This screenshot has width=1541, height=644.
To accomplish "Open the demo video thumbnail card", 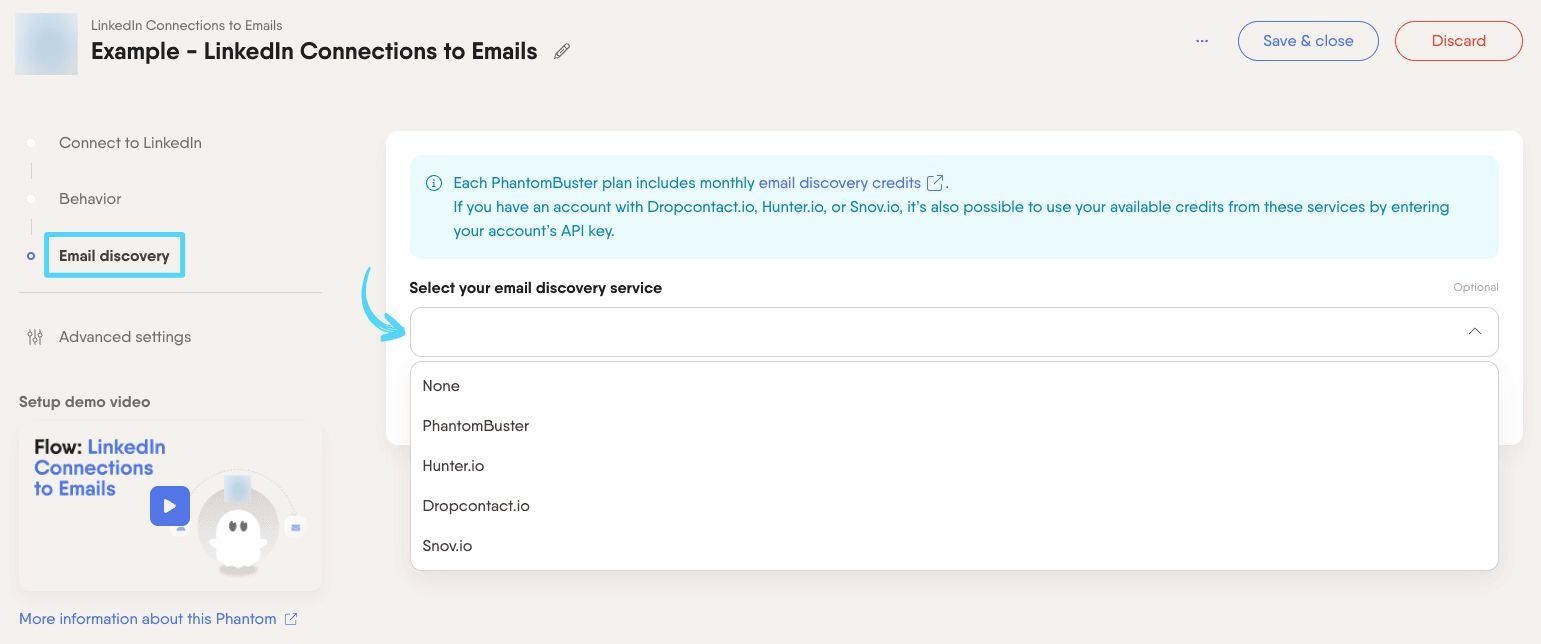I will [x=170, y=506].
